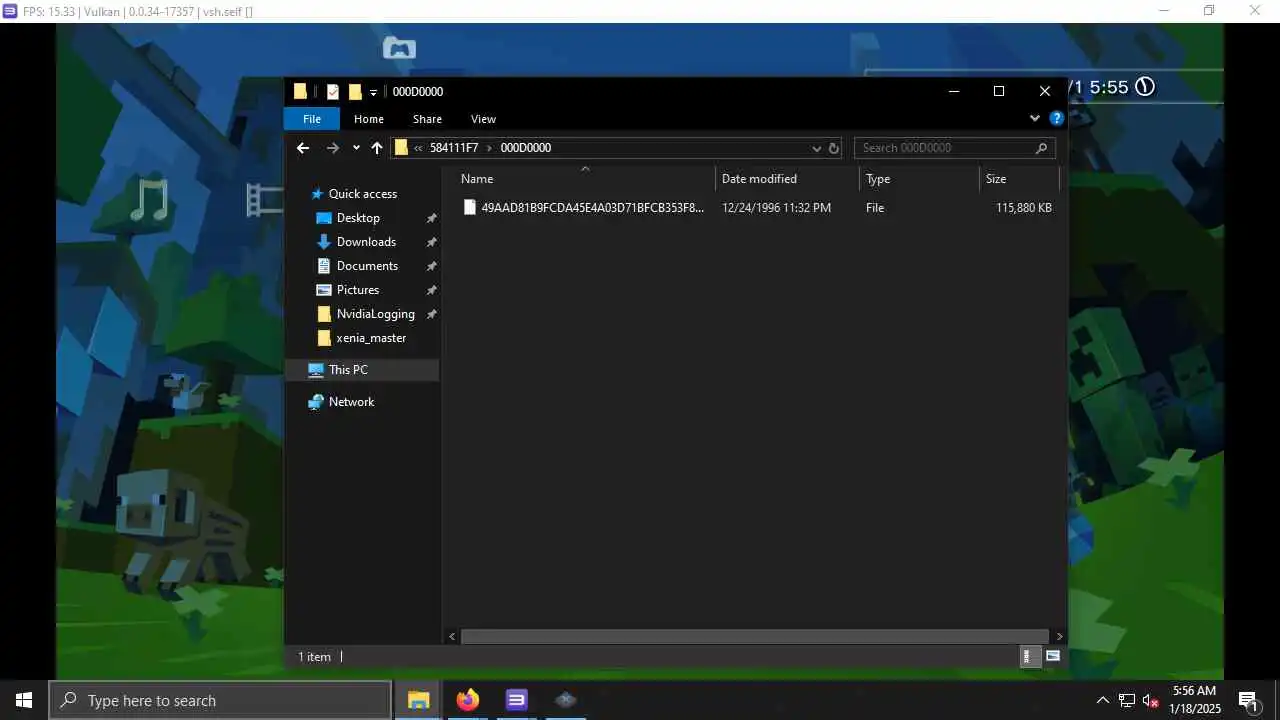Click the file's 12/24/1996 11:32 PM date

coord(776,208)
